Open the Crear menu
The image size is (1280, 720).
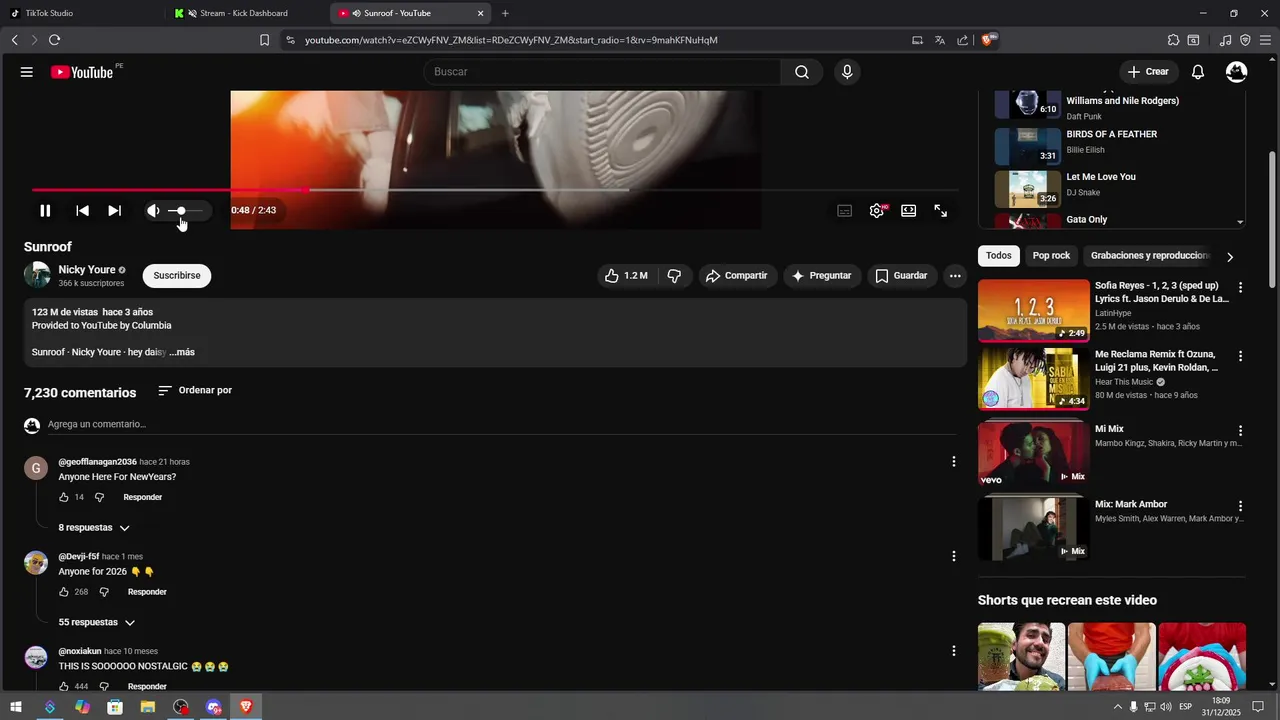[x=1148, y=72]
